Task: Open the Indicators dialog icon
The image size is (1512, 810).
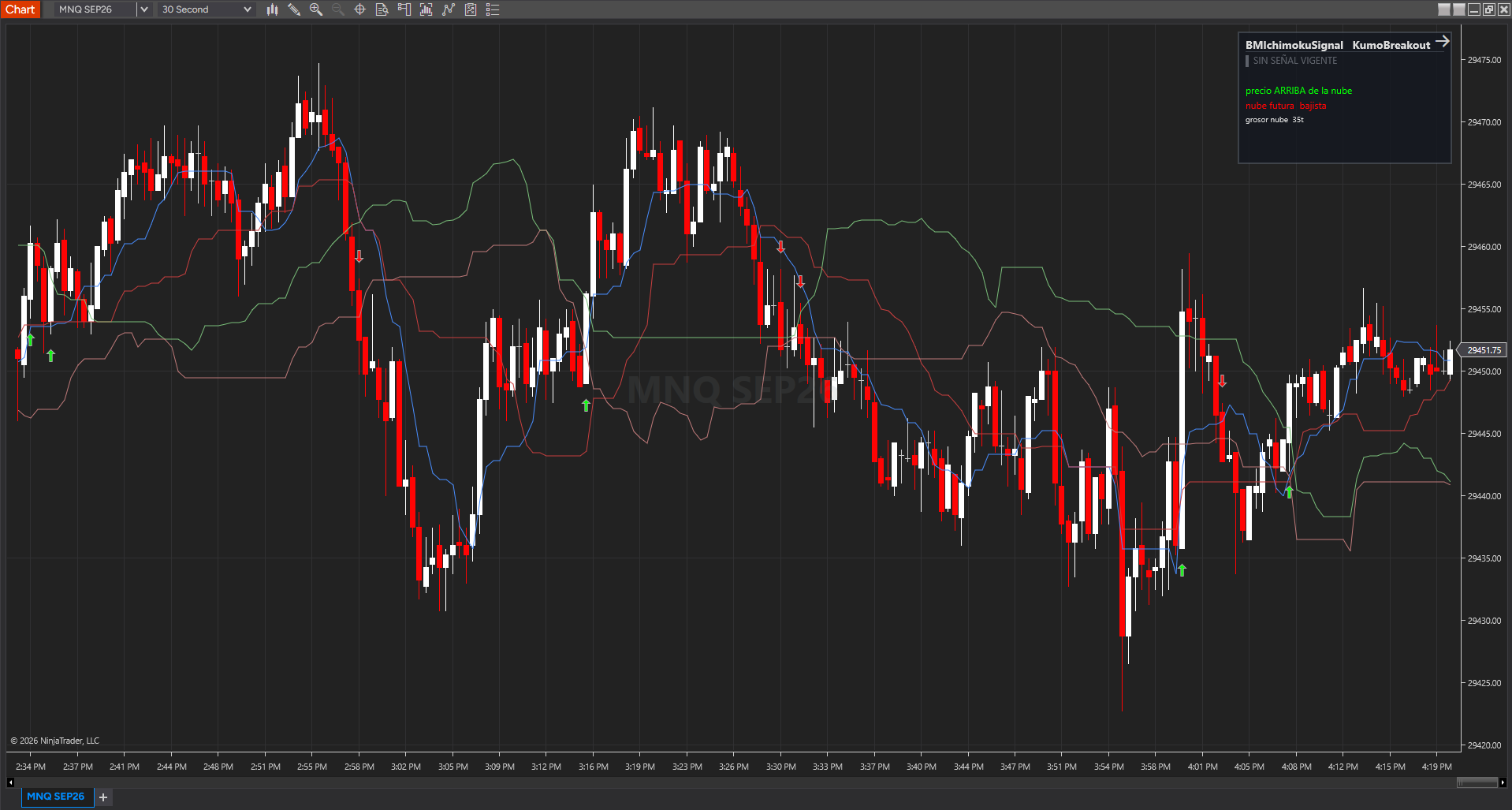Action: click(449, 9)
